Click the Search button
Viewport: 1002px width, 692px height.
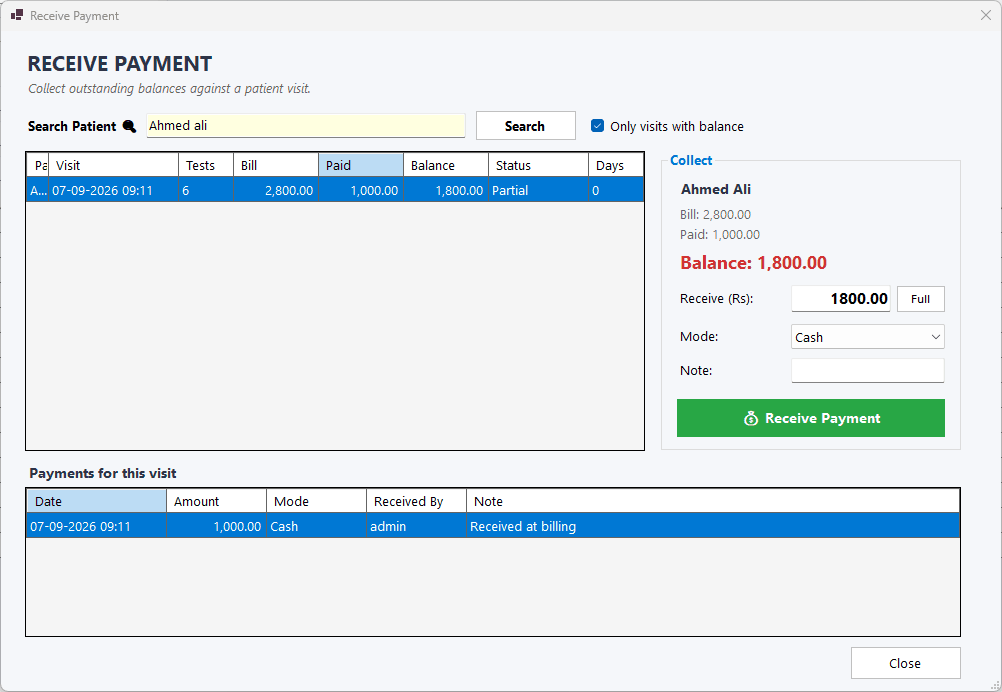pyautogui.click(x=525, y=126)
